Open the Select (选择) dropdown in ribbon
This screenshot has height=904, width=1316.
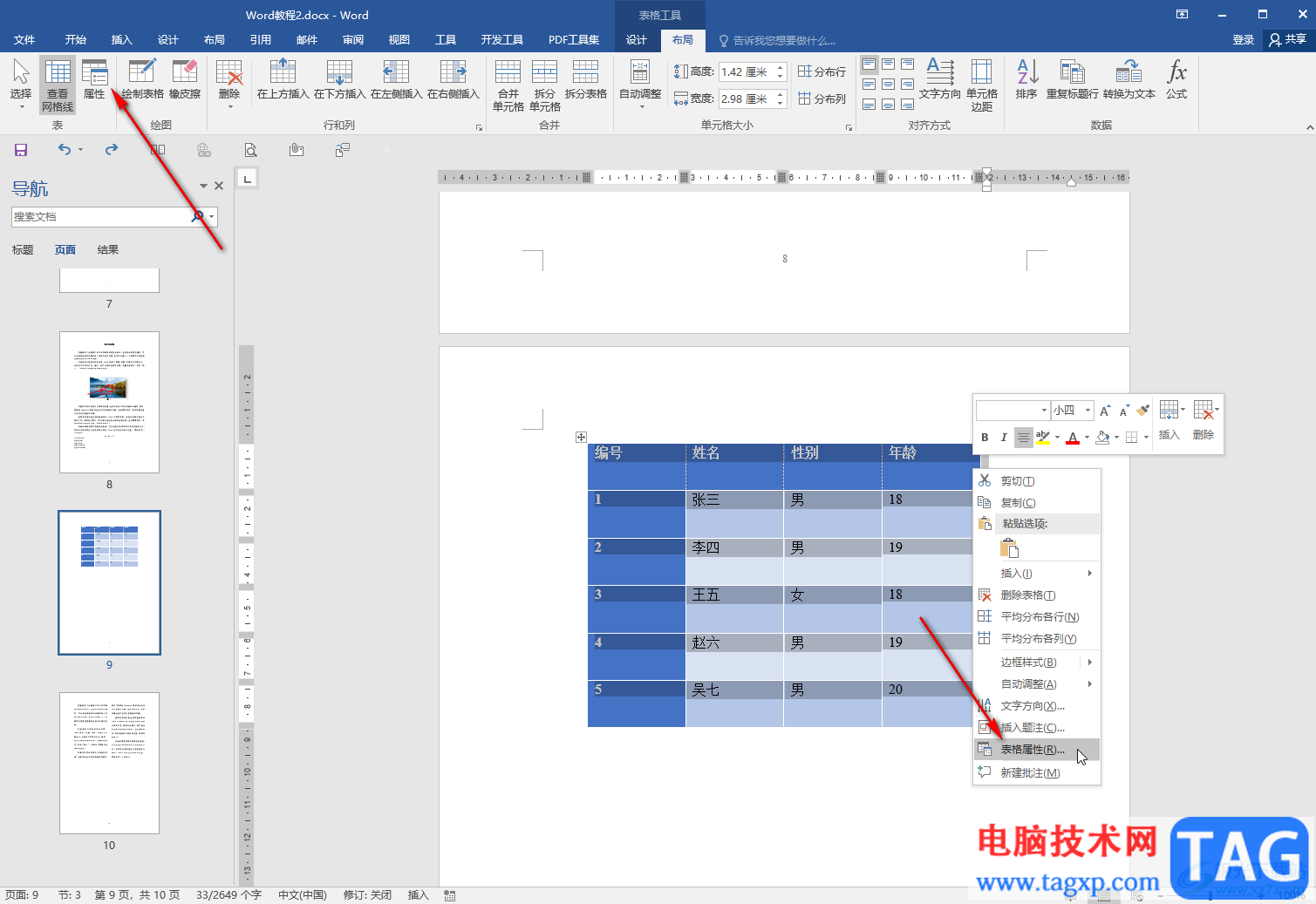tap(21, 84)
